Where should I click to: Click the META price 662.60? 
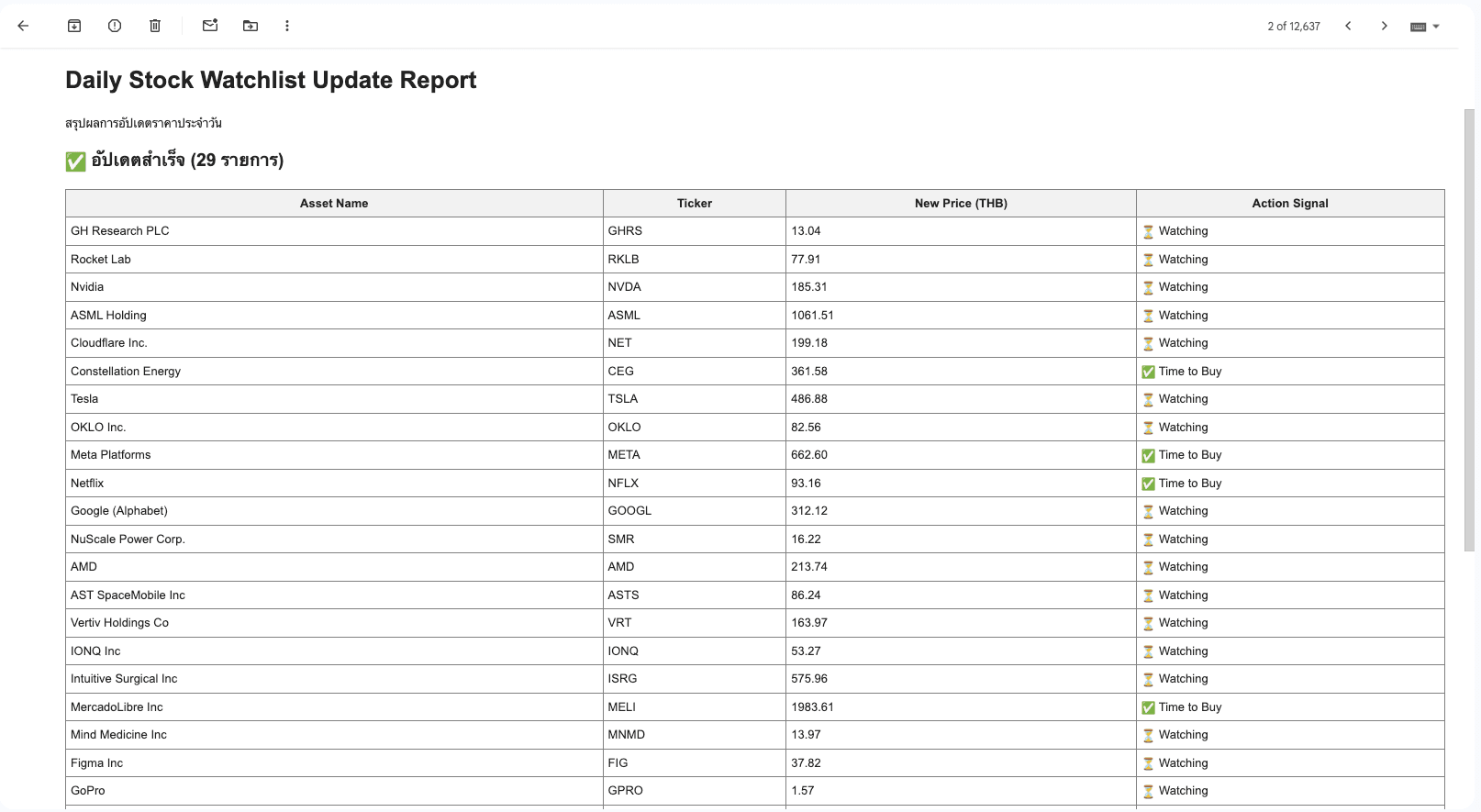coord(961,455)
